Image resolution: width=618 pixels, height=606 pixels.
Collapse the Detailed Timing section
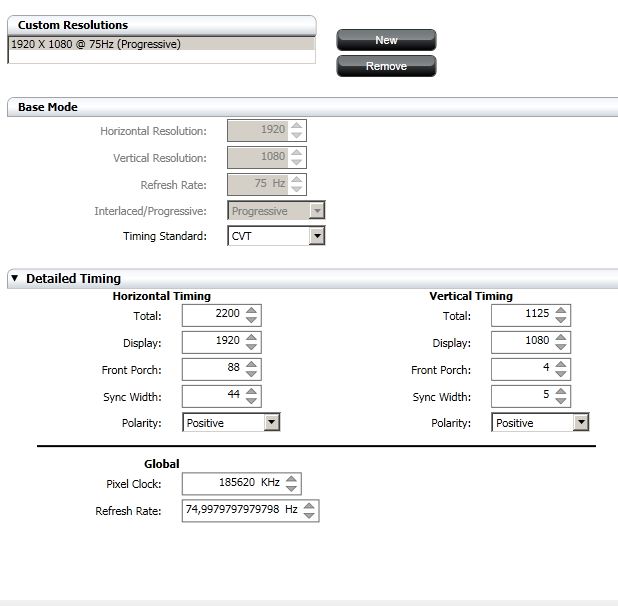15,278
